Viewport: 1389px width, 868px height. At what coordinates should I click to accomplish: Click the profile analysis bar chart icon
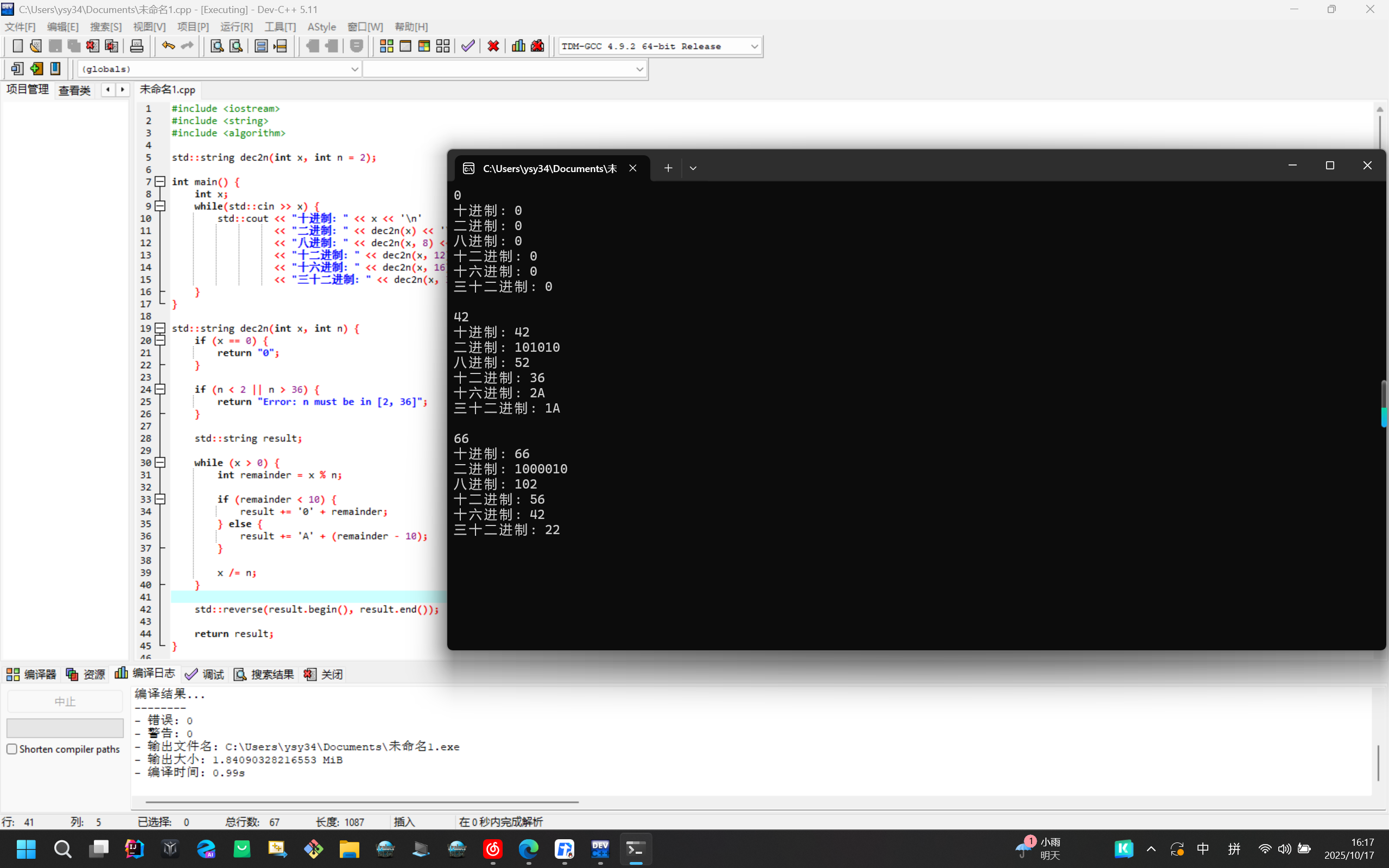(518, 46)
